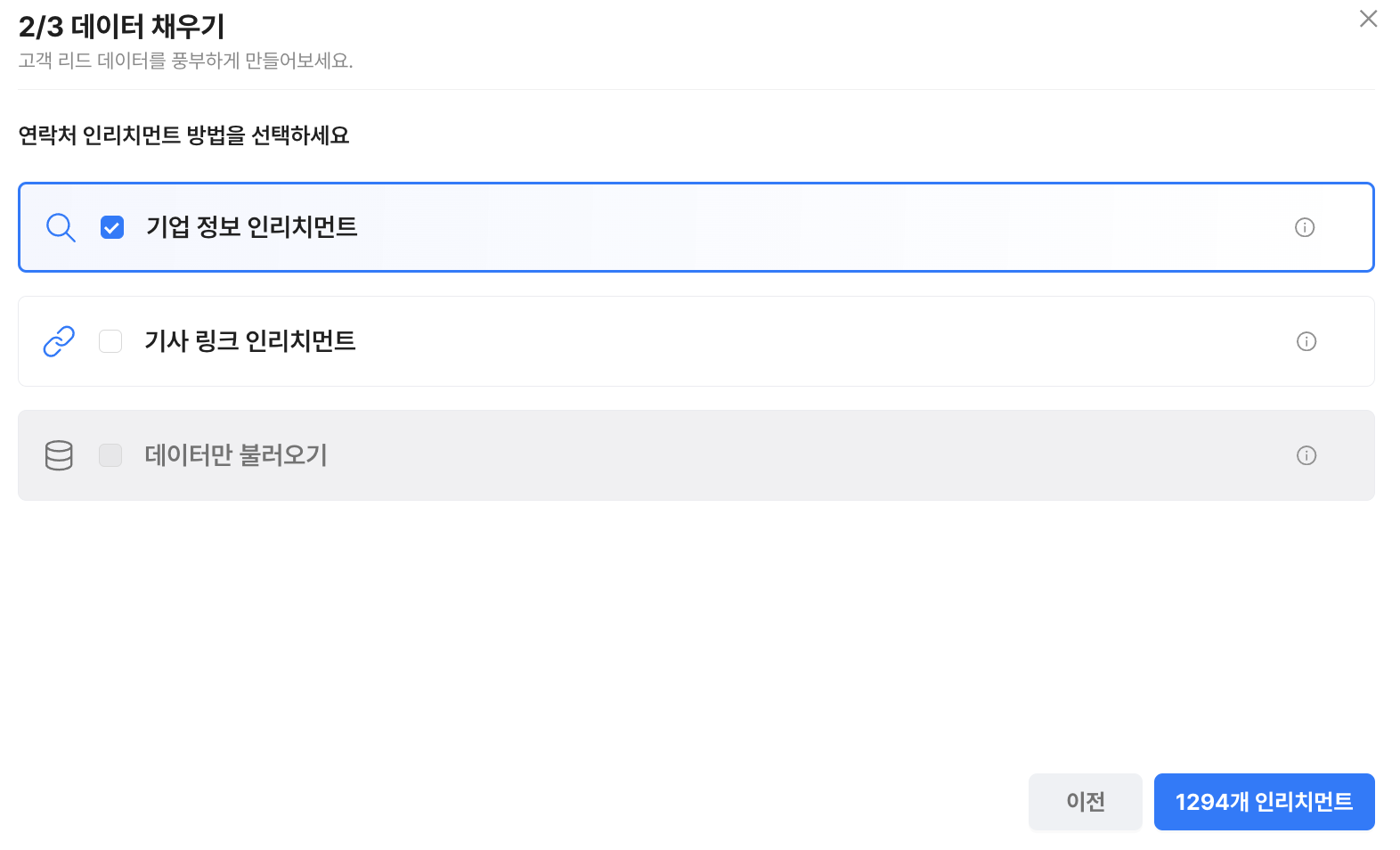Select the white 기사 링크 option card

click(x=802, y=341)
